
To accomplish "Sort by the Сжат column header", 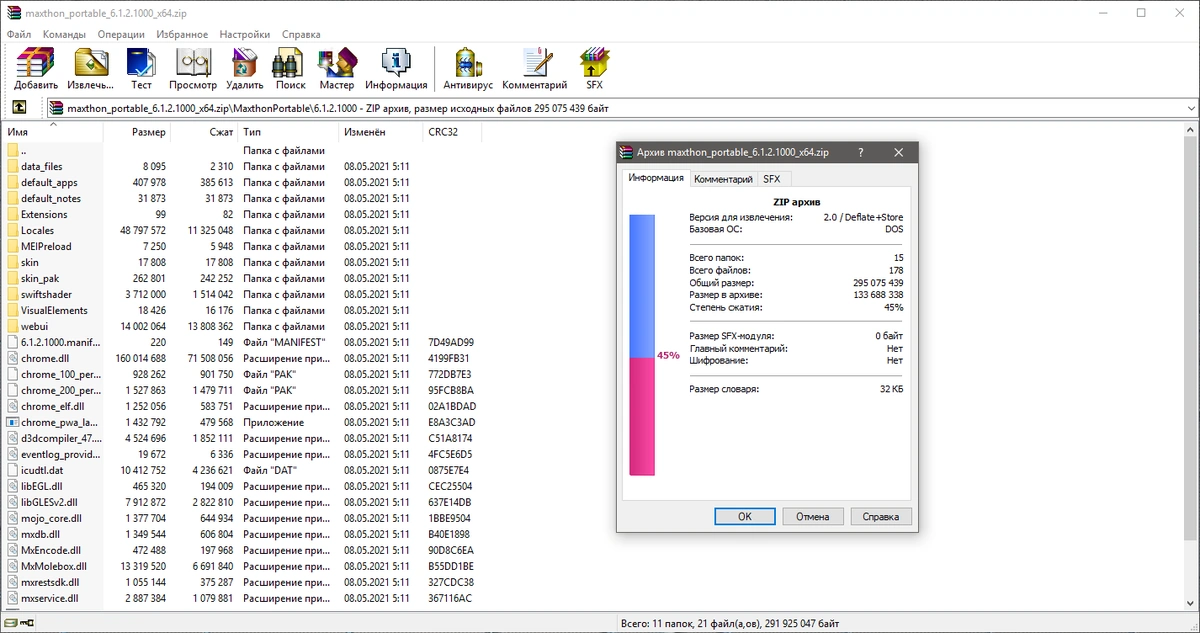I will click(205, 132).
